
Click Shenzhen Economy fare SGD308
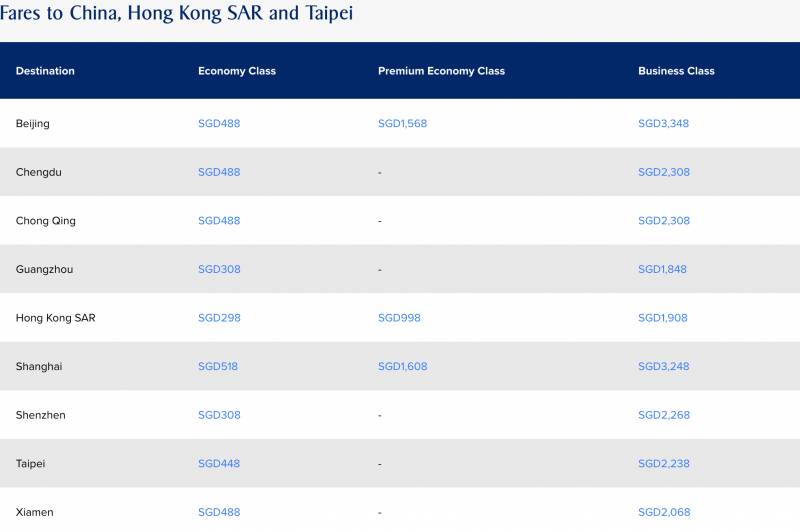click(219, 415)
